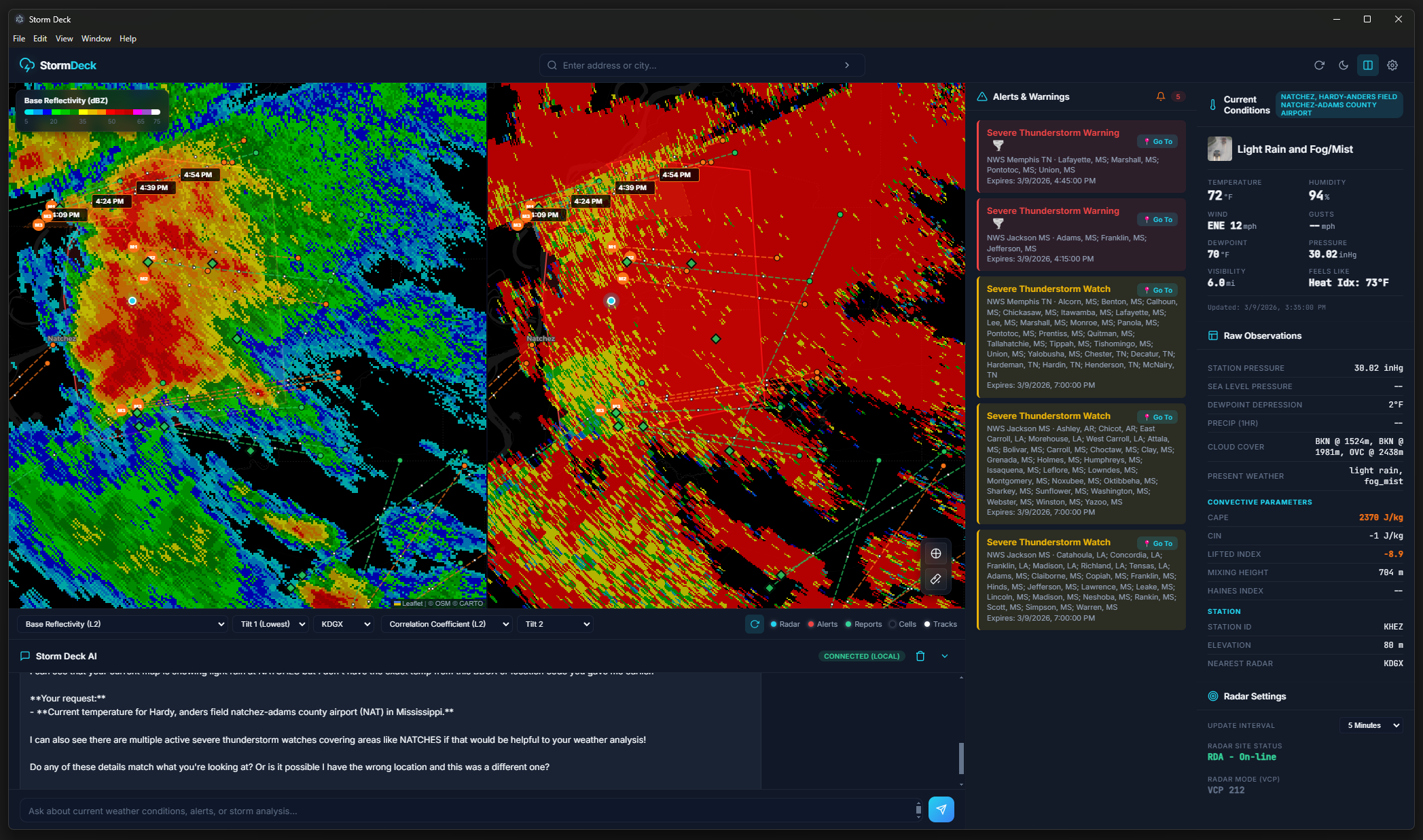Open the View menu
Image resolution: width=1423 pixels, height=840 pixels.
click(64, 39)
